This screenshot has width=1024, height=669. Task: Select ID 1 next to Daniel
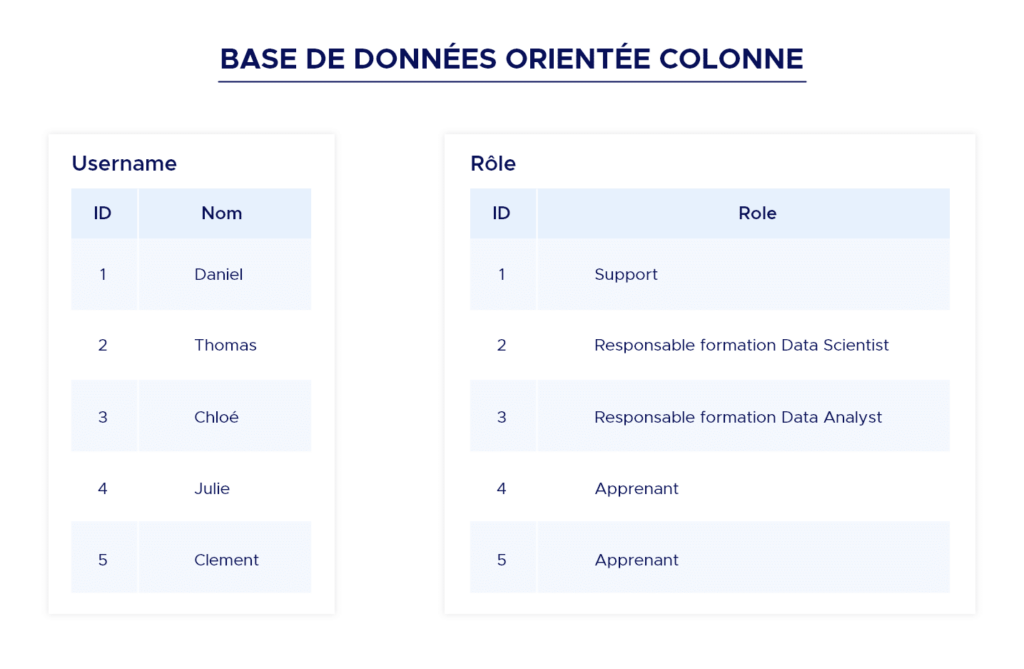point(102,274)
